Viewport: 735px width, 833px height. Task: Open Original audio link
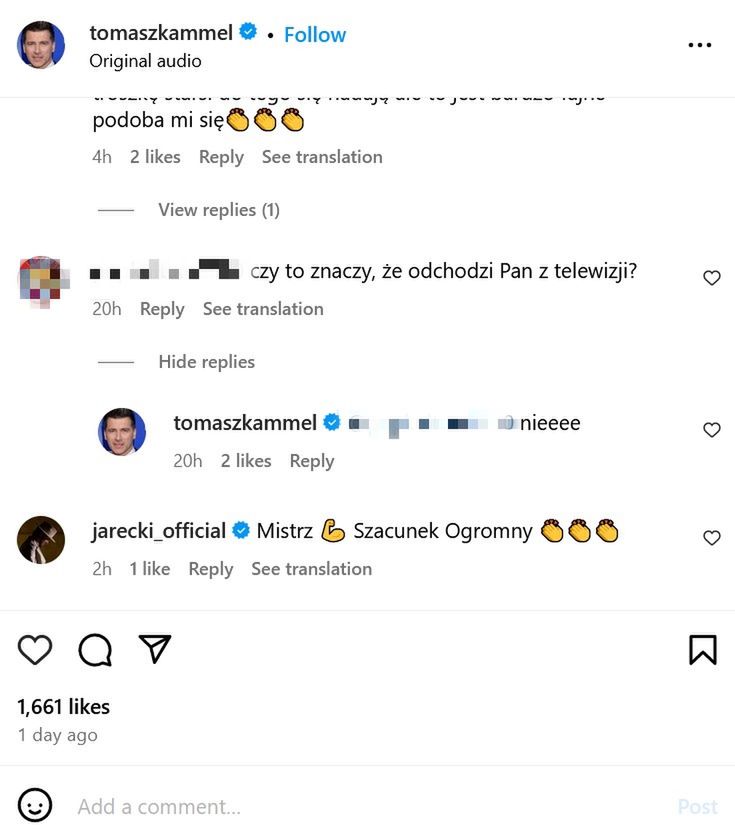tap(145, 61)
